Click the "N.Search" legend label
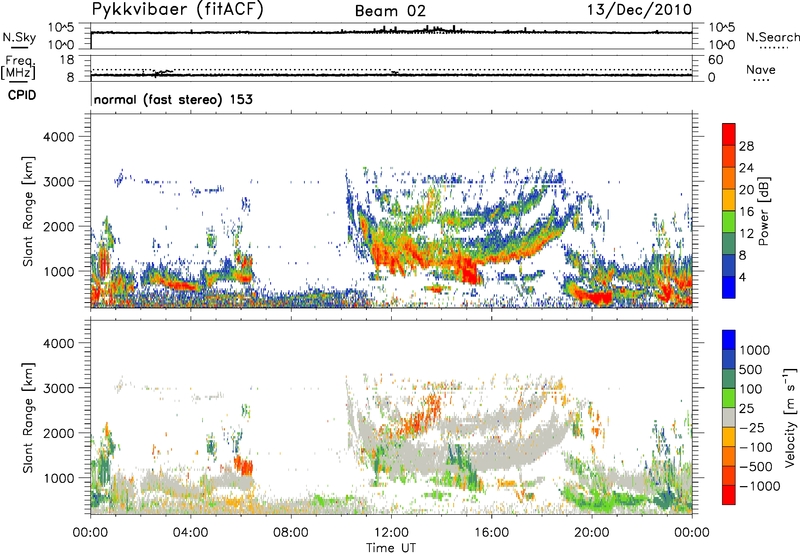The image size is (800, 554). point(772,37)
